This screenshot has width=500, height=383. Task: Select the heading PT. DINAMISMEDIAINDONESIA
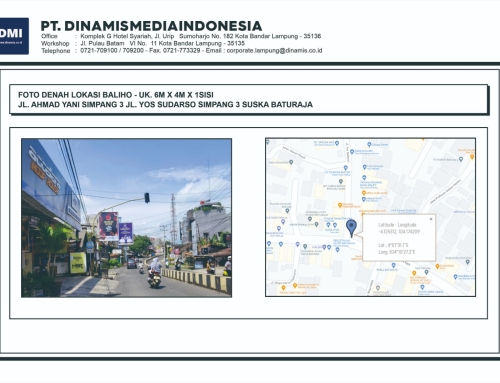[x=151, y=26]
